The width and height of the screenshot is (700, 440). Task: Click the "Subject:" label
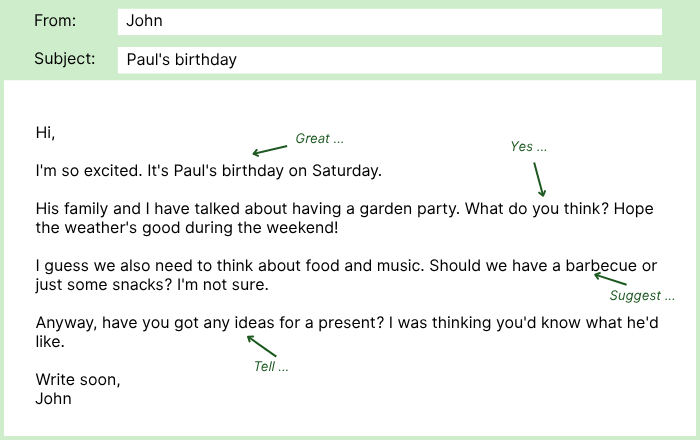pos(65,59)
